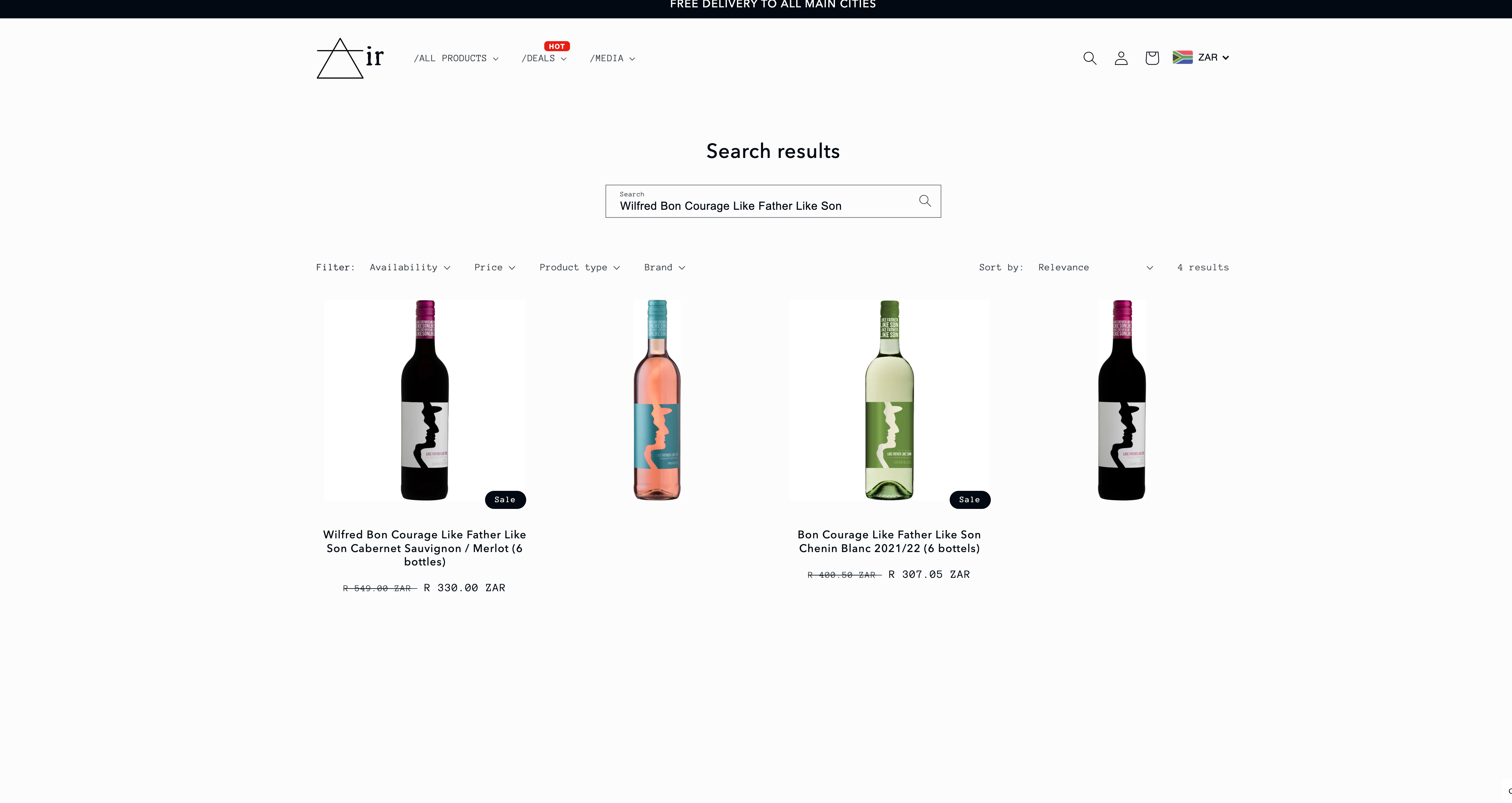Viewport: 1512px width, 803px height.
Task: Open the shopping cart icon
Action: click(x=1152, y=58)
